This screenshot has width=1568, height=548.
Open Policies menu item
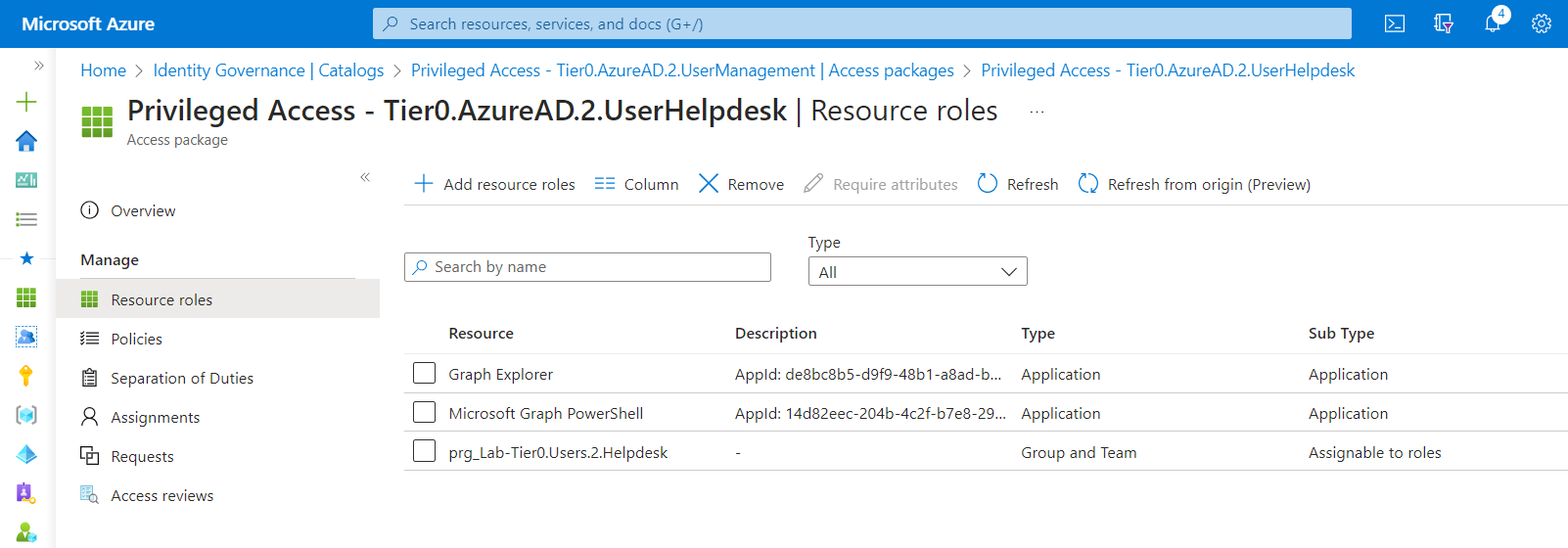tap(136, 339)
